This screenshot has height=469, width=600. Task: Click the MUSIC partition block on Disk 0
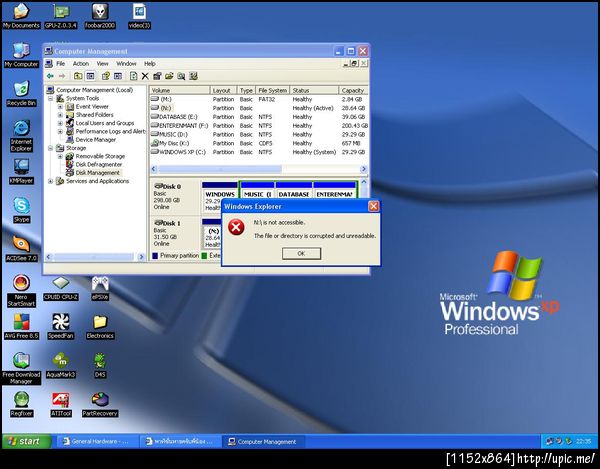pyautogui.click(x=258, y=190)
